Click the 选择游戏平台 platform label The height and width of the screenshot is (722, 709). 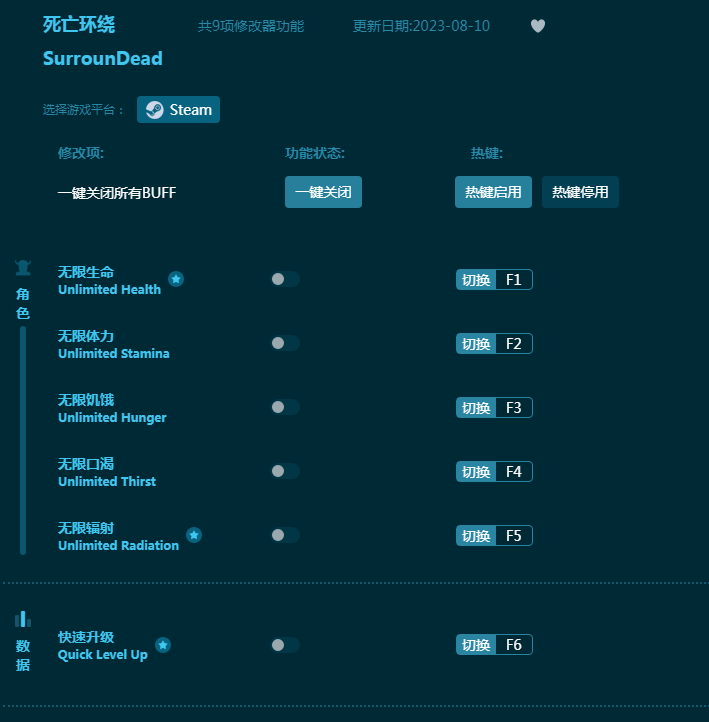click(83, 110)
